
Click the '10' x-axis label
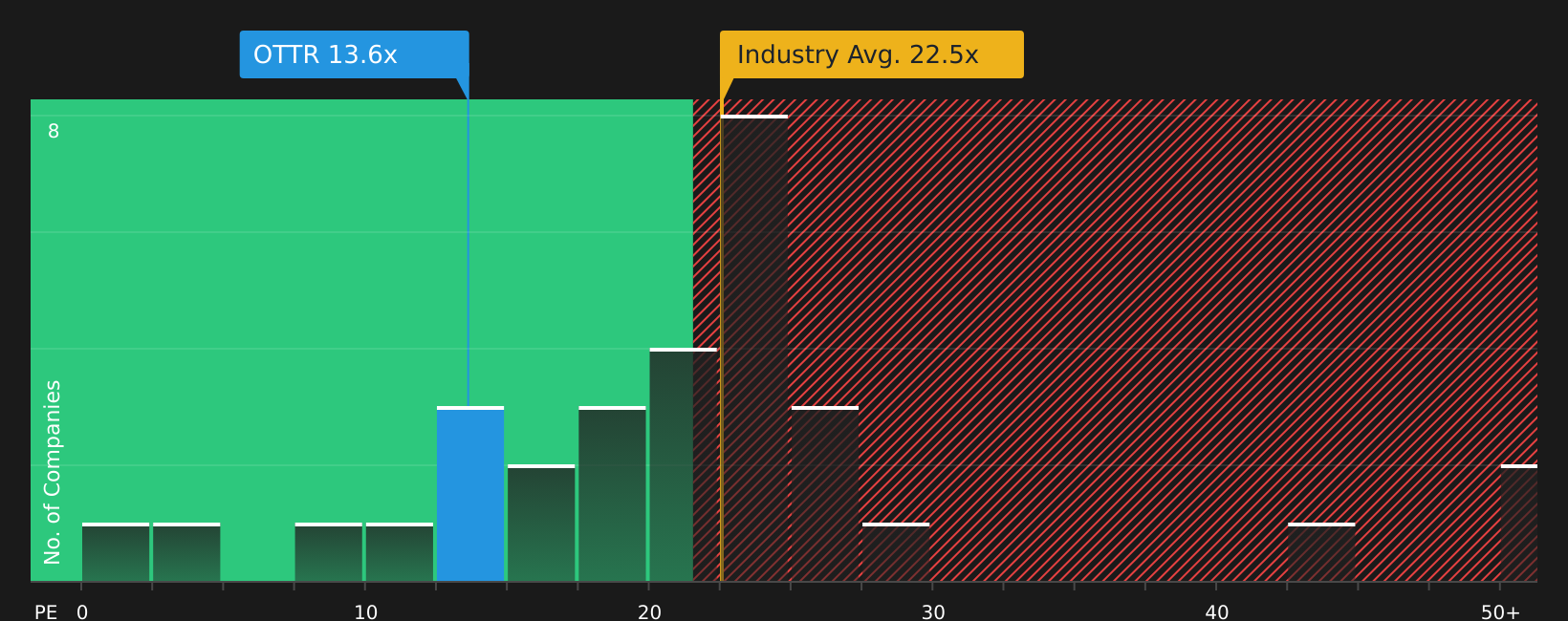tap(366, 612)
